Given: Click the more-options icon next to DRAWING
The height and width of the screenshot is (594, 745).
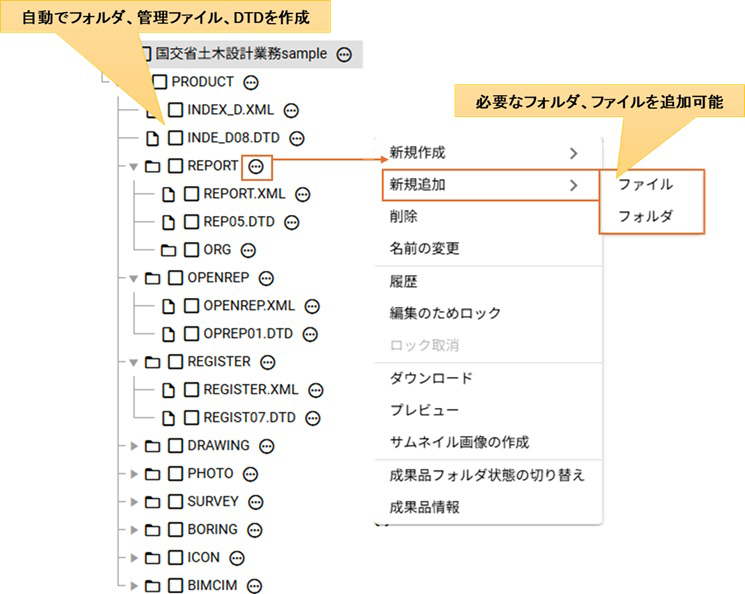Looking at the screenshot, I should [268, 446].
